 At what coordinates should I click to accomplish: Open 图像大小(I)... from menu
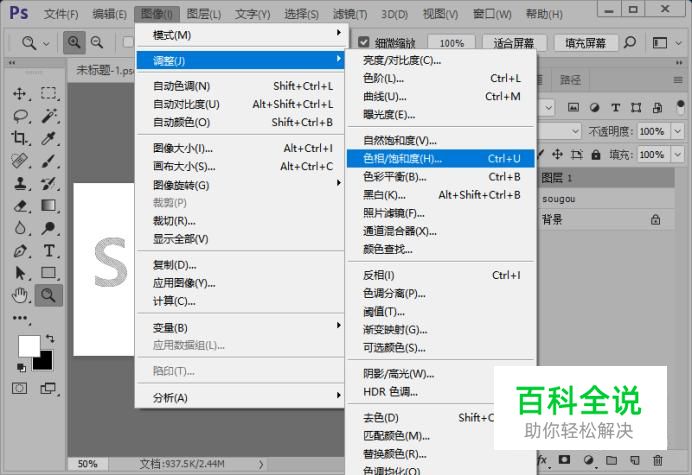pos(241,148)
